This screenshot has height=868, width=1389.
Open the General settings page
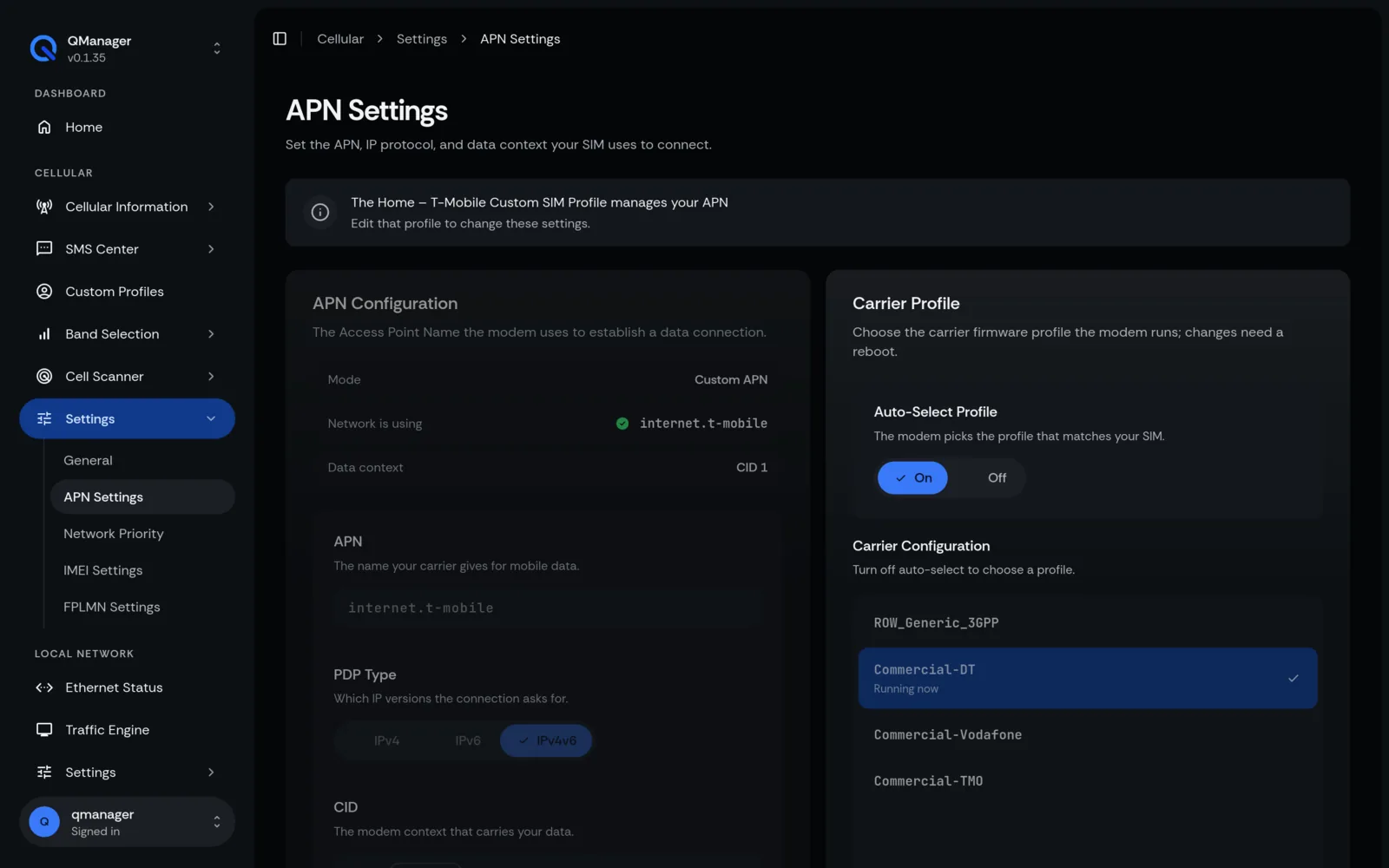[x=143, y=461]
